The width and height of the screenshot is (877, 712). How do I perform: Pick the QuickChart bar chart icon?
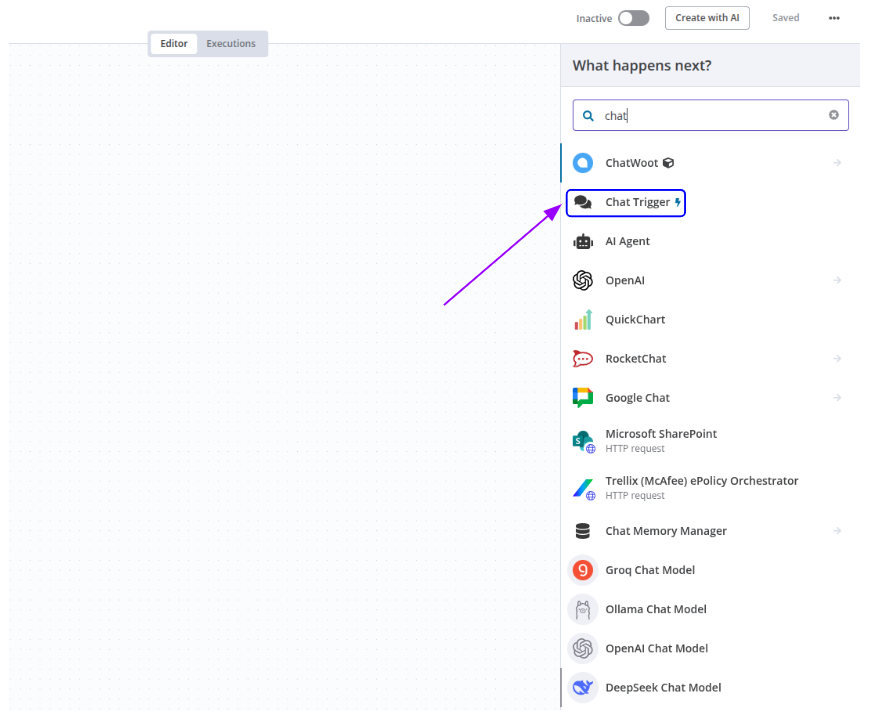point(583,320)
